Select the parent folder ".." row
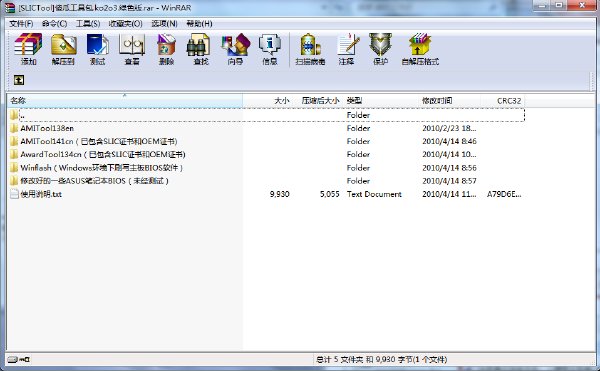The width and height of the screenshot is (600, 371). [x=266, y=115]
